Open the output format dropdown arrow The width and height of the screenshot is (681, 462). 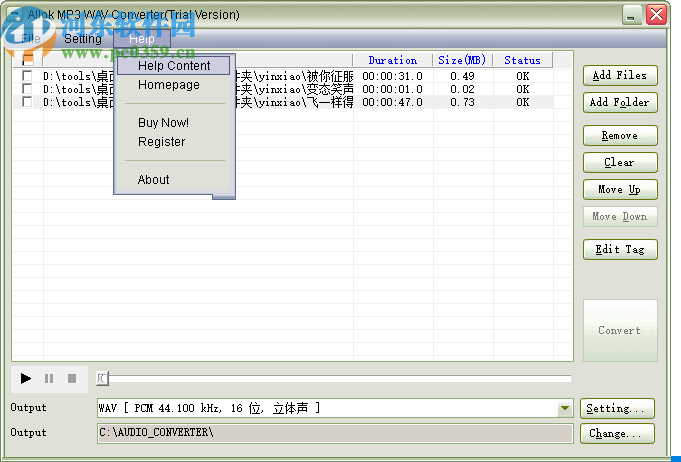click(x=565, y=408)
